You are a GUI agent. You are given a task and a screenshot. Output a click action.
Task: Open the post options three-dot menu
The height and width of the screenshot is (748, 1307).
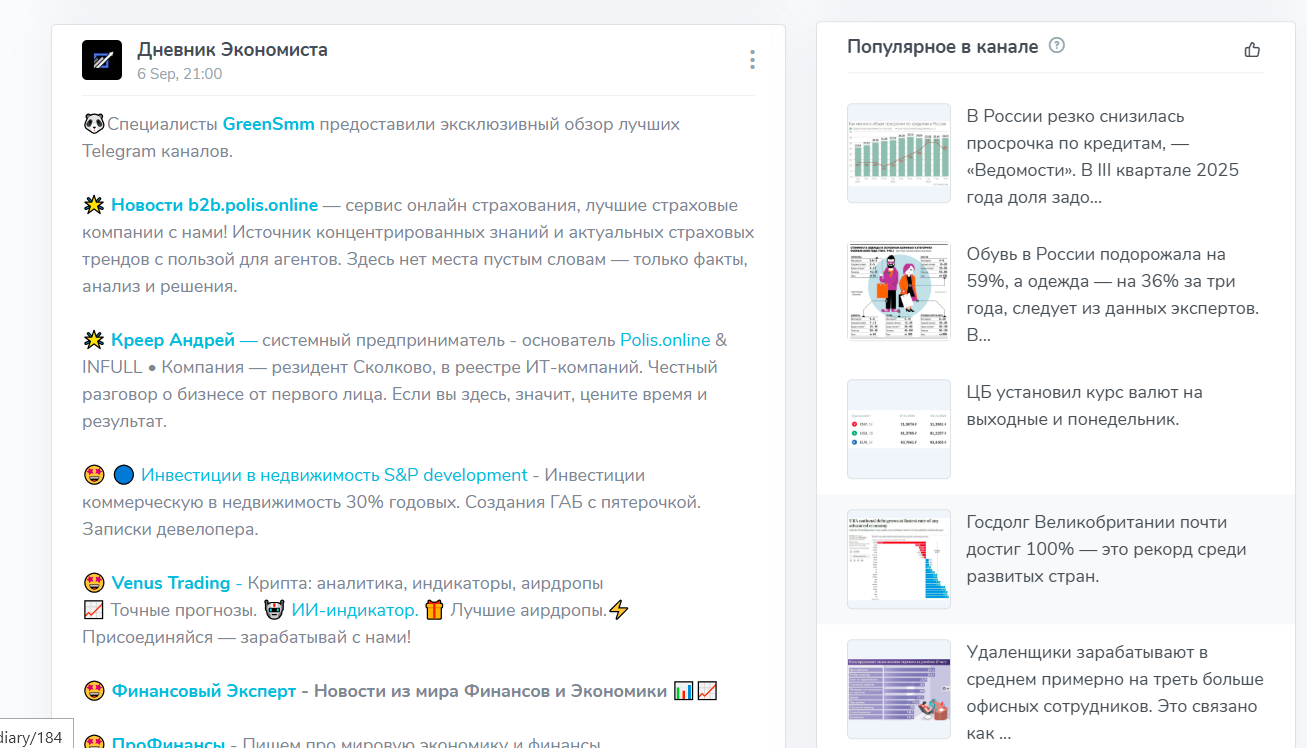[x=752, y=59]
